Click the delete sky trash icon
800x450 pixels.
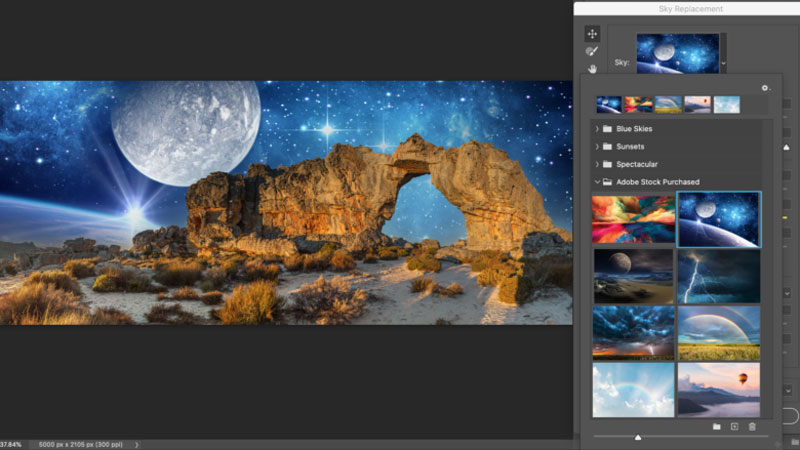752,427
